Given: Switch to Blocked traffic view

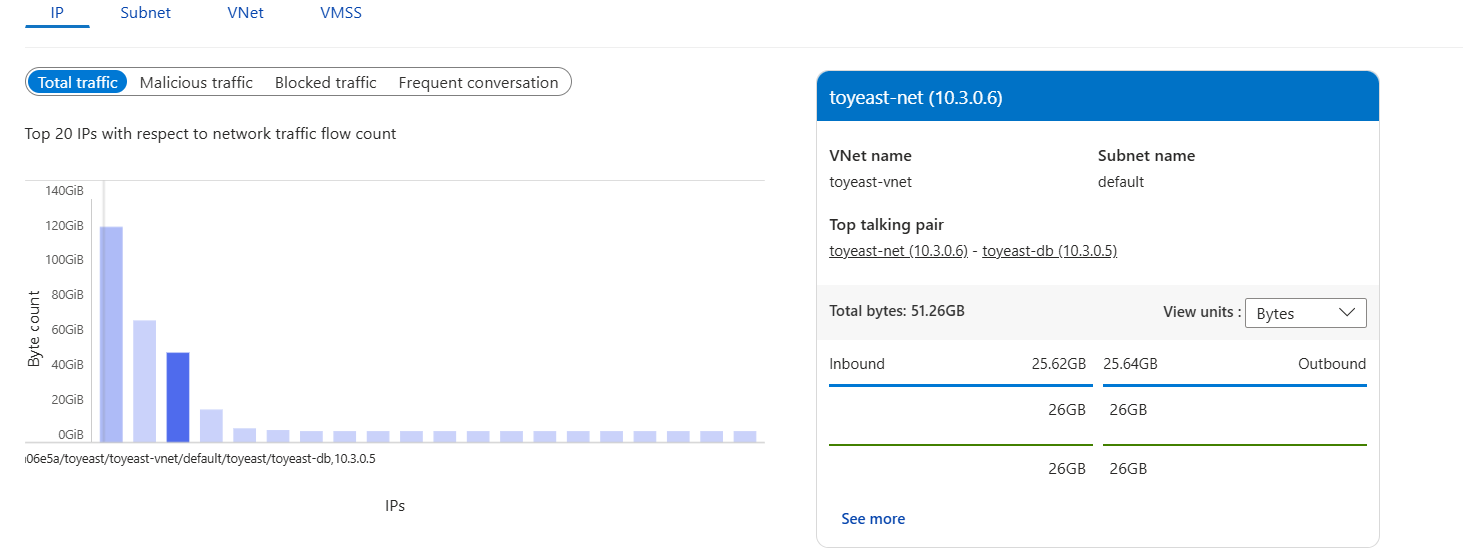Looking at the screenshot, I should [325, 82].
